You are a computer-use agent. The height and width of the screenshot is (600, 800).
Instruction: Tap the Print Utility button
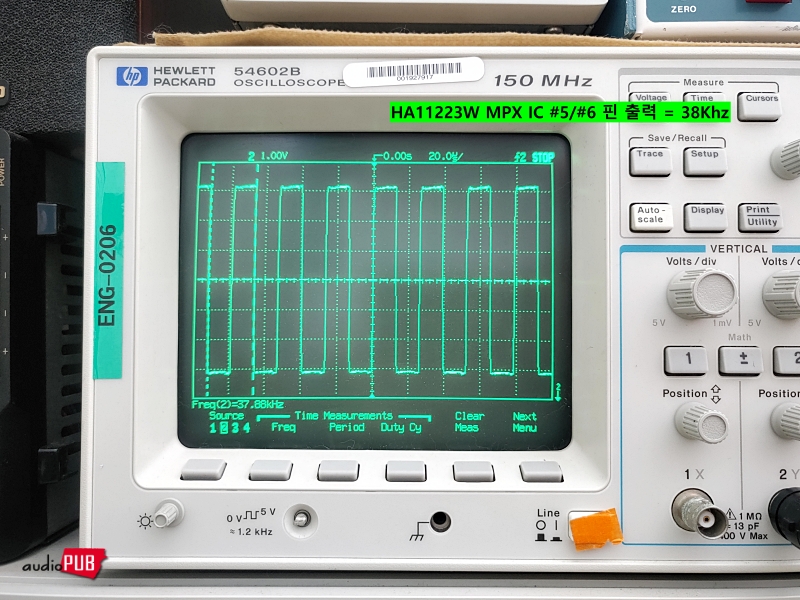[x=760, y=218]
